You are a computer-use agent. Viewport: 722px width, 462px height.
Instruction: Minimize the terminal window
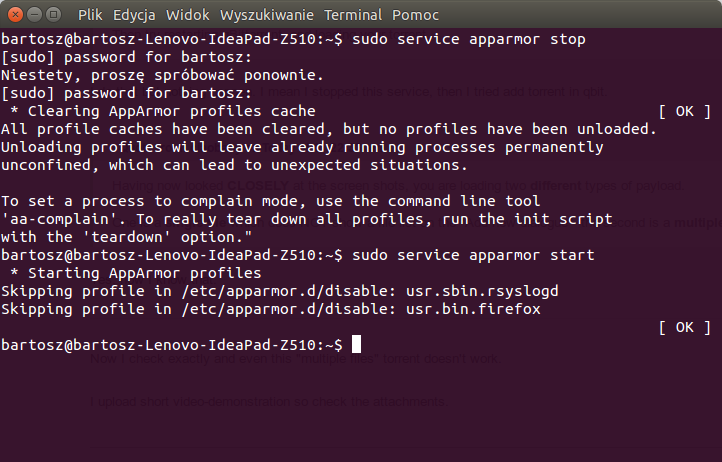35,15
